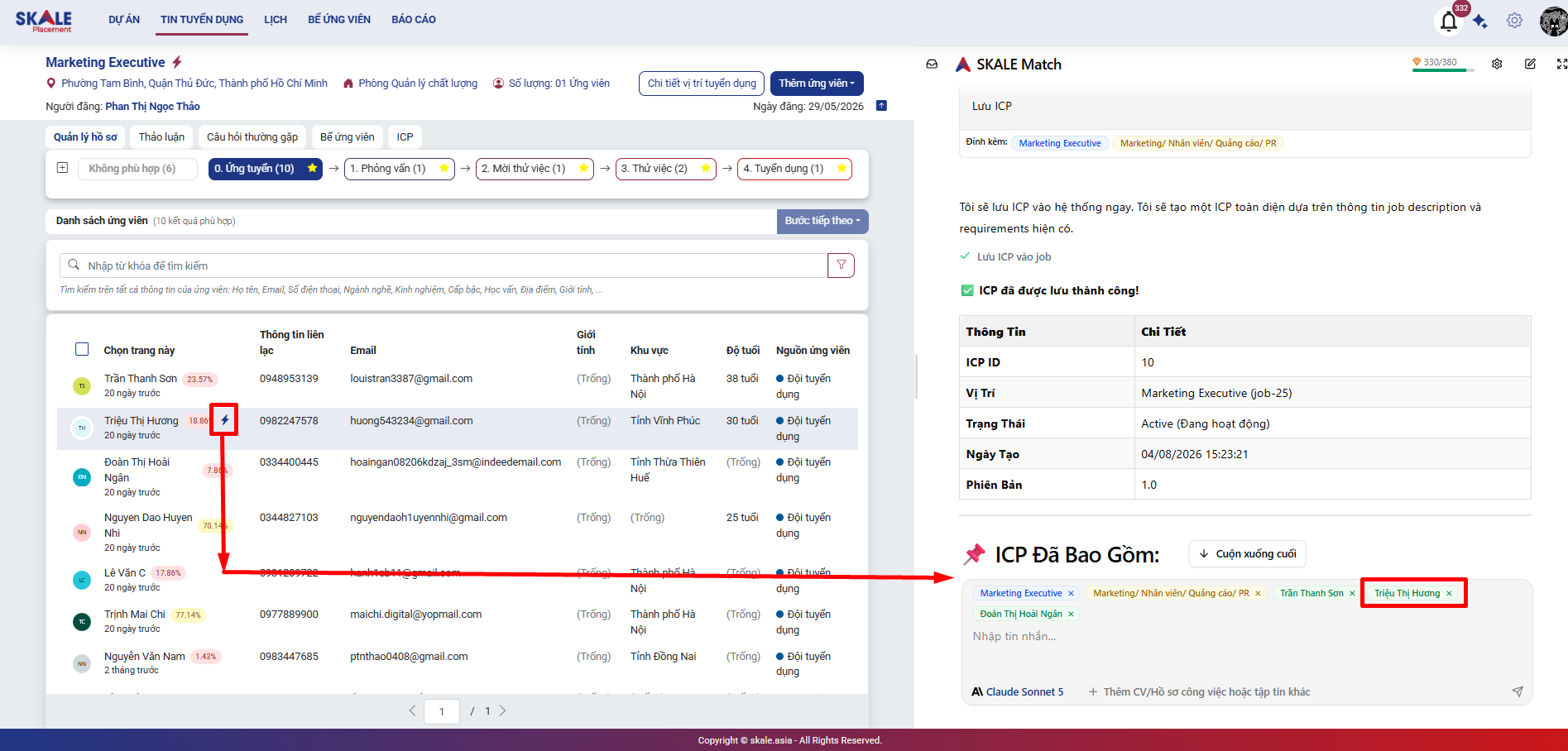1568x751 pixels.
Task: Click Chi tiết vị trí tuyển dụng button
Action: [x=702, y=84]
